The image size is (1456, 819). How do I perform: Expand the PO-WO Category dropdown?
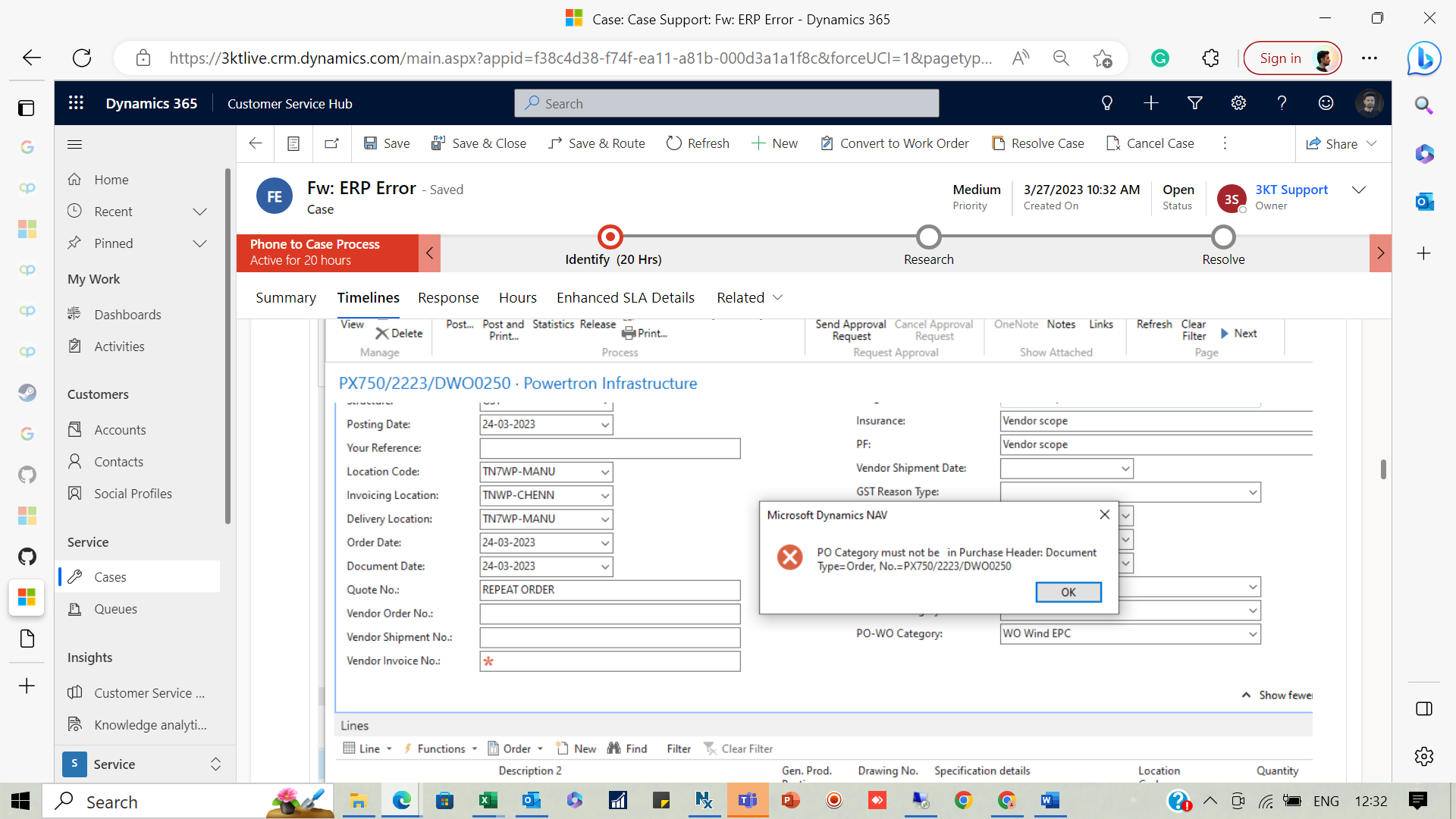pos(1253,634)
